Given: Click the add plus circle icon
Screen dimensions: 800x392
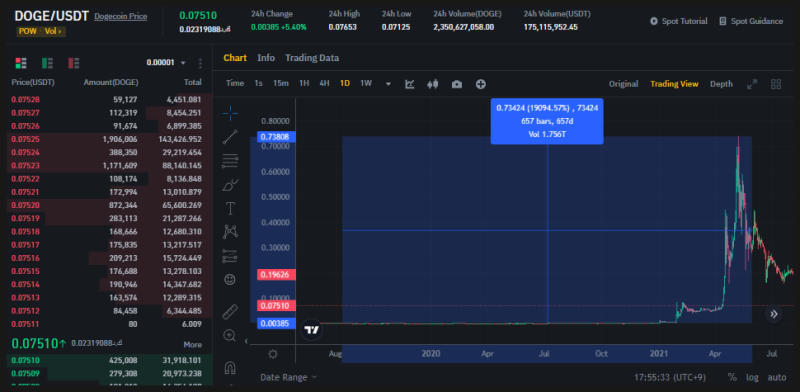Looking at the screenshot, I should point(481,84).
